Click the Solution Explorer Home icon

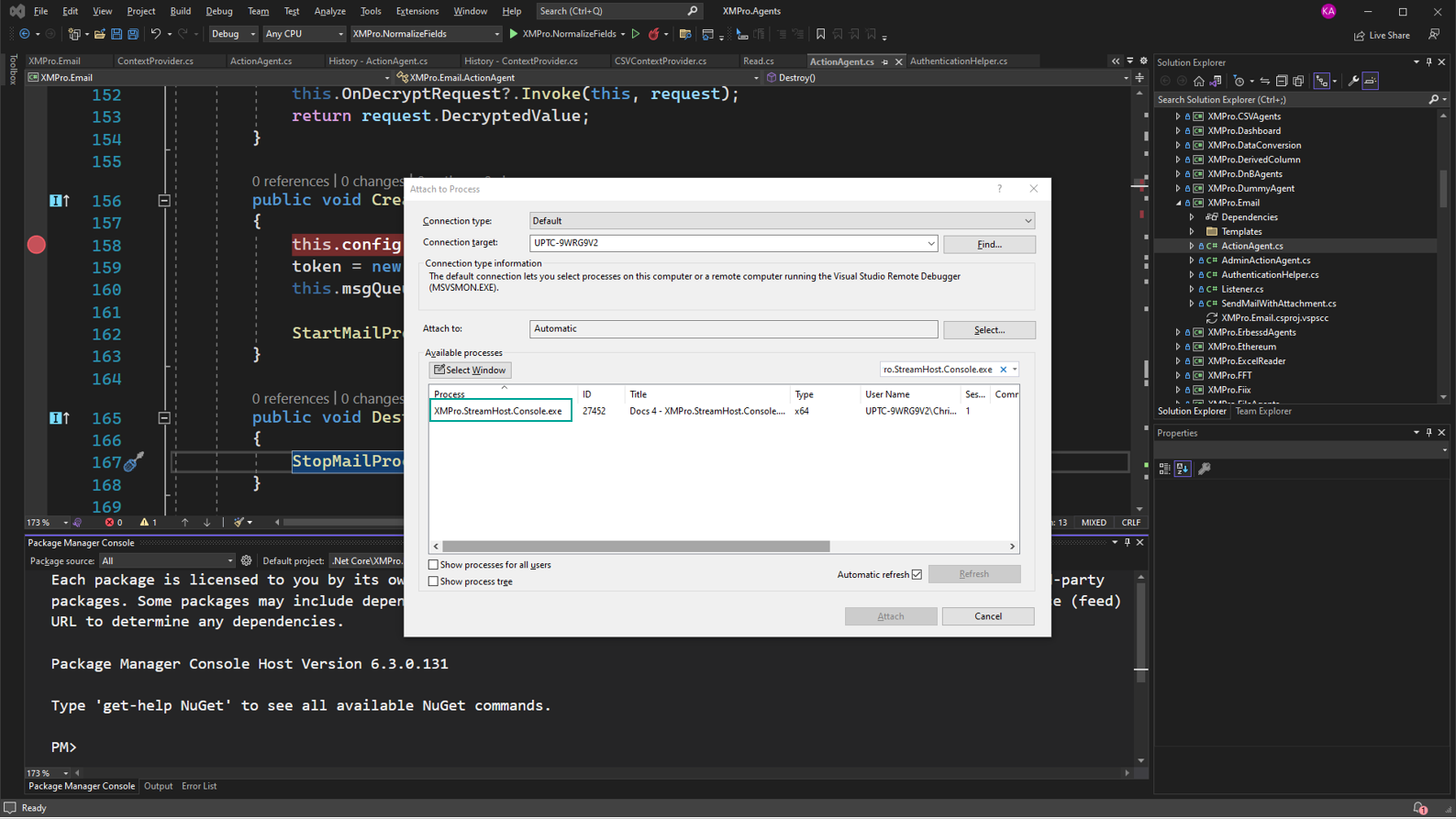1198,82
